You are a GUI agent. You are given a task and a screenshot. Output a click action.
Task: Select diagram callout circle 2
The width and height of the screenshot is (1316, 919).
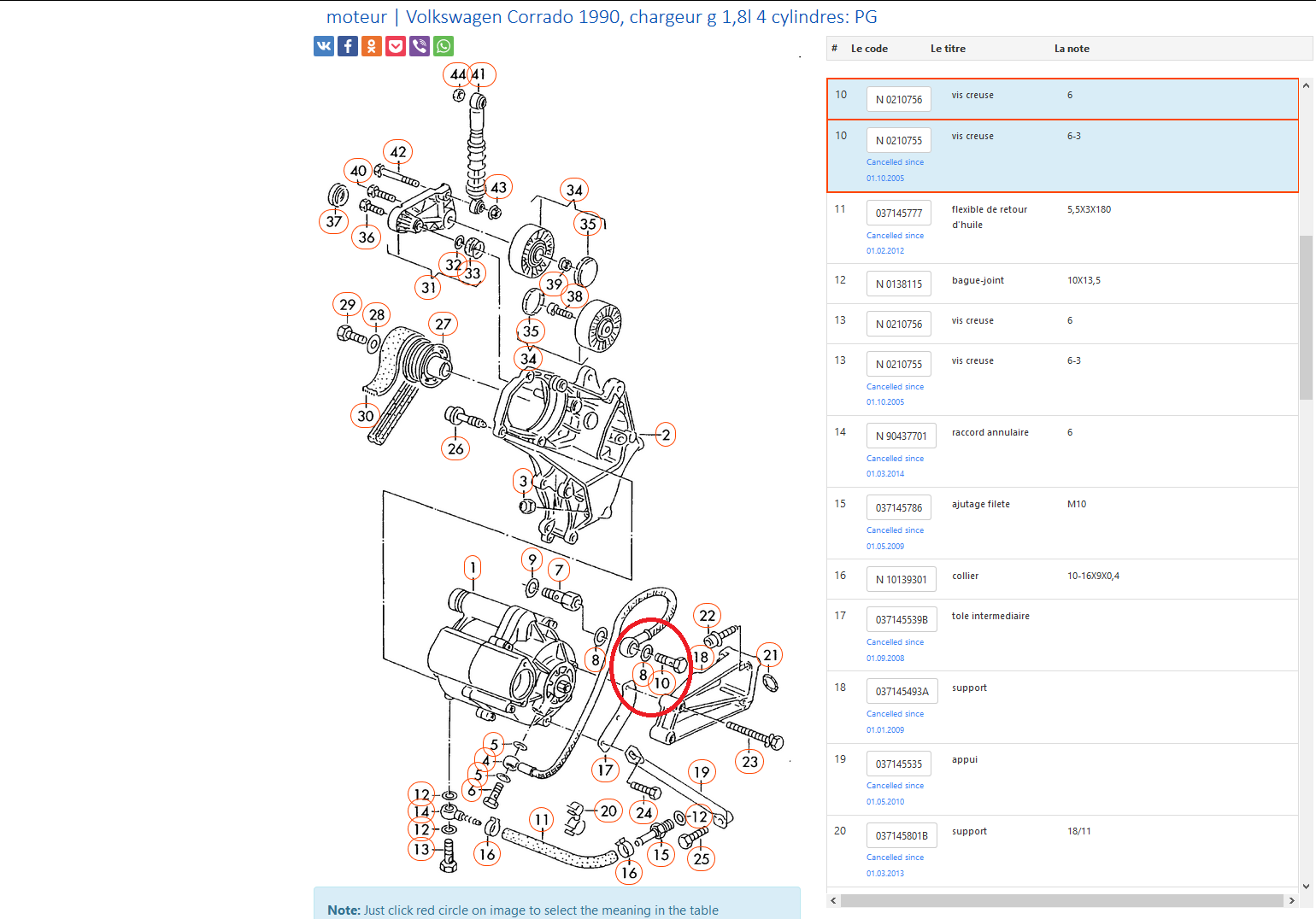[x=666, y=435]
